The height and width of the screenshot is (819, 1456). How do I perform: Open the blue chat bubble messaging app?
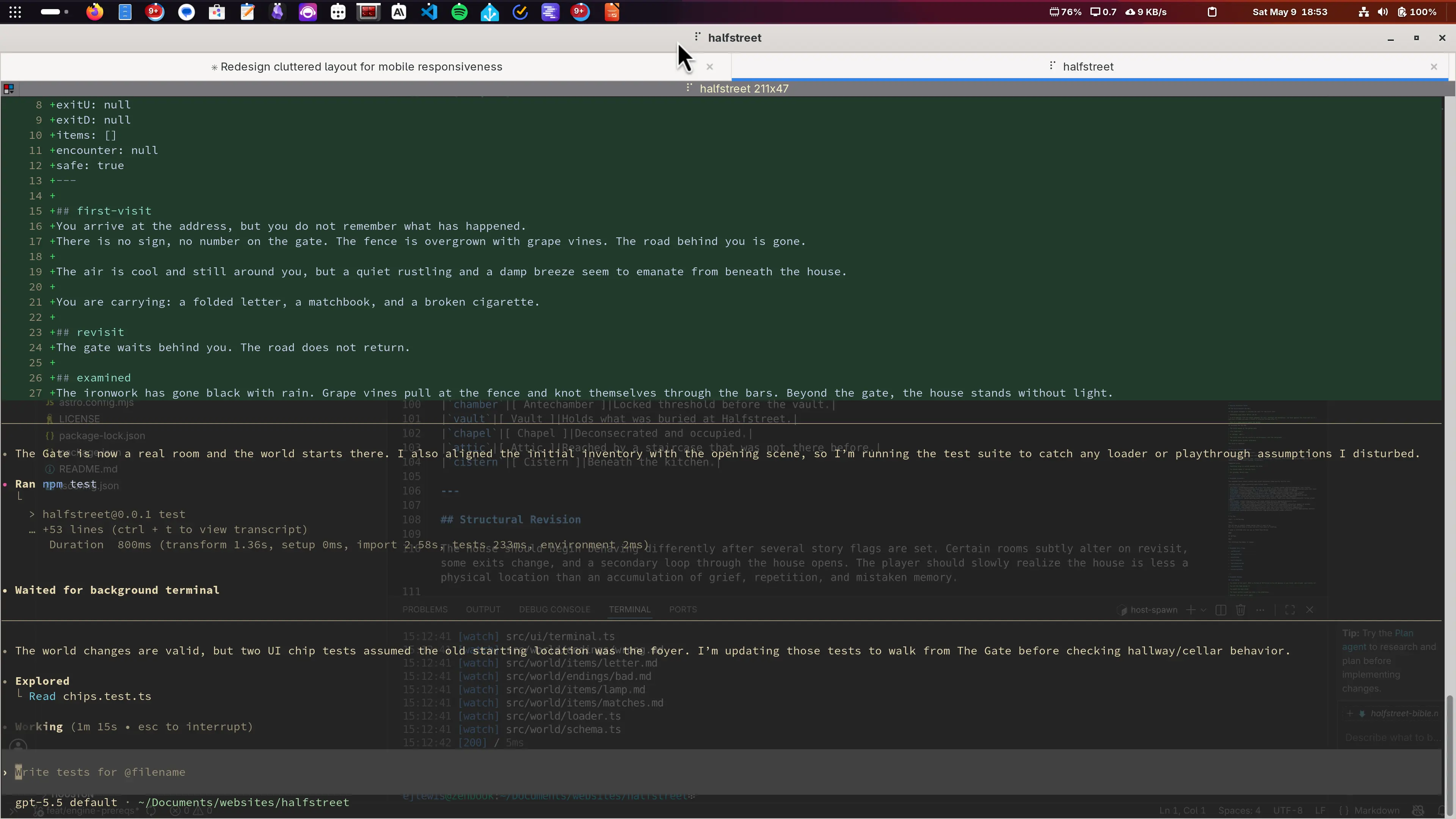186,12
